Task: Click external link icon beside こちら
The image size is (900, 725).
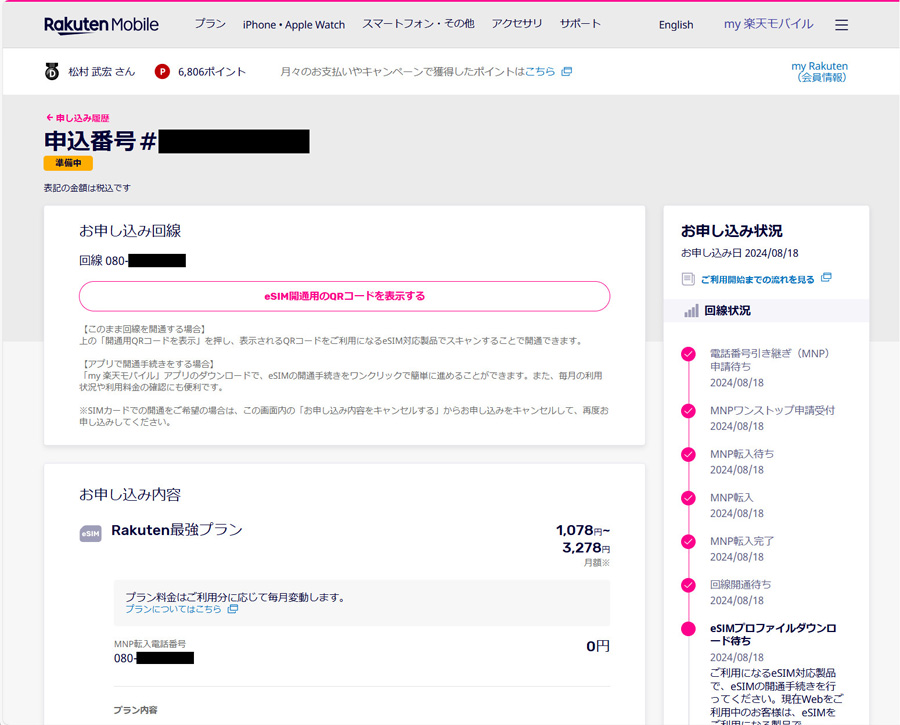Action: coord(567,72)
